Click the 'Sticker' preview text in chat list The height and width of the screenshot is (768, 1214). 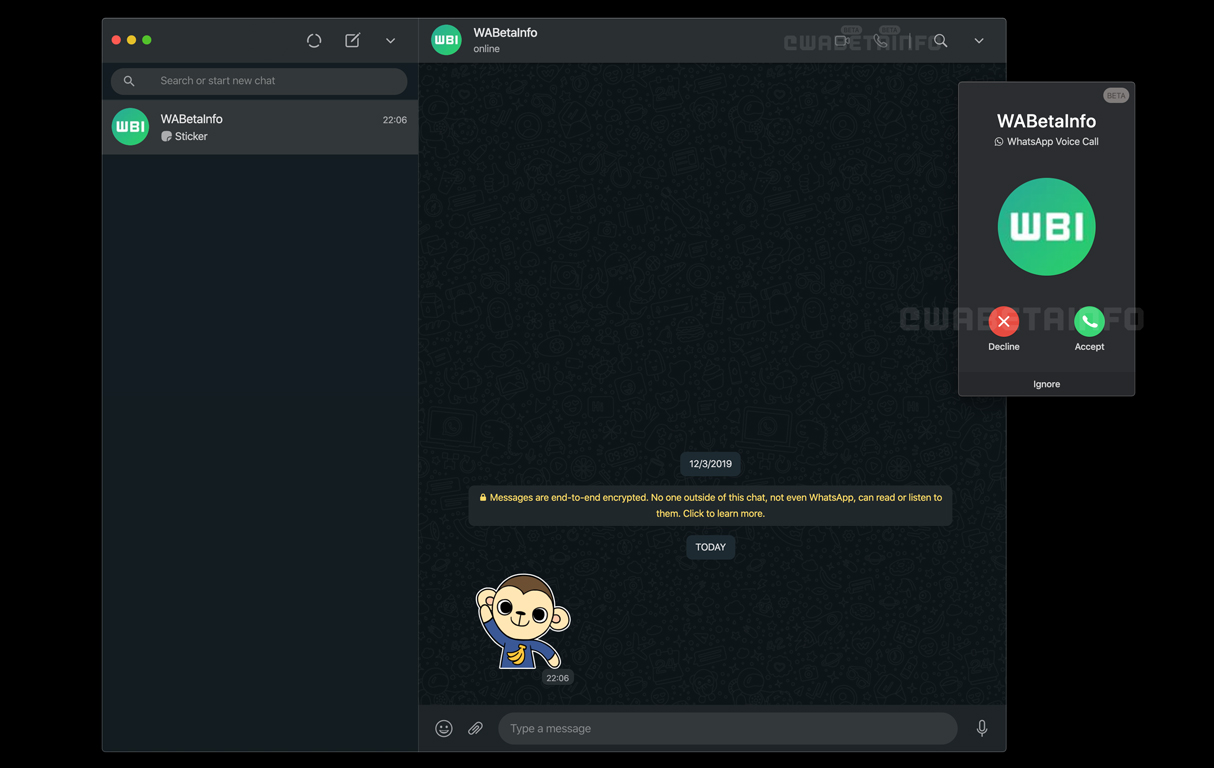tap(191, 136)
